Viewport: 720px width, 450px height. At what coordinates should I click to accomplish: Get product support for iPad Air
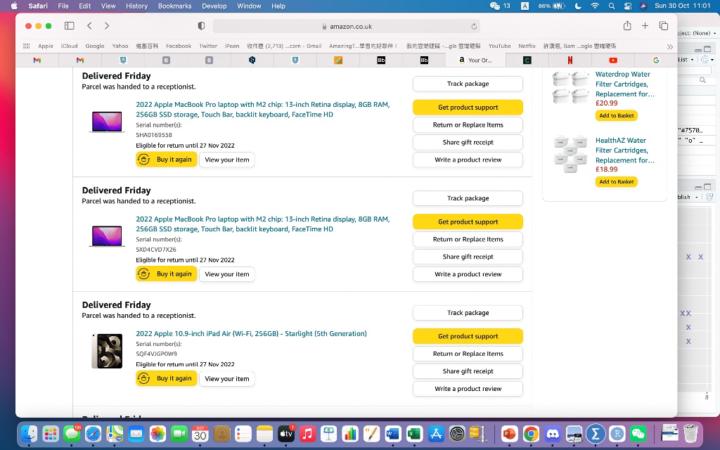coord(467,336)
